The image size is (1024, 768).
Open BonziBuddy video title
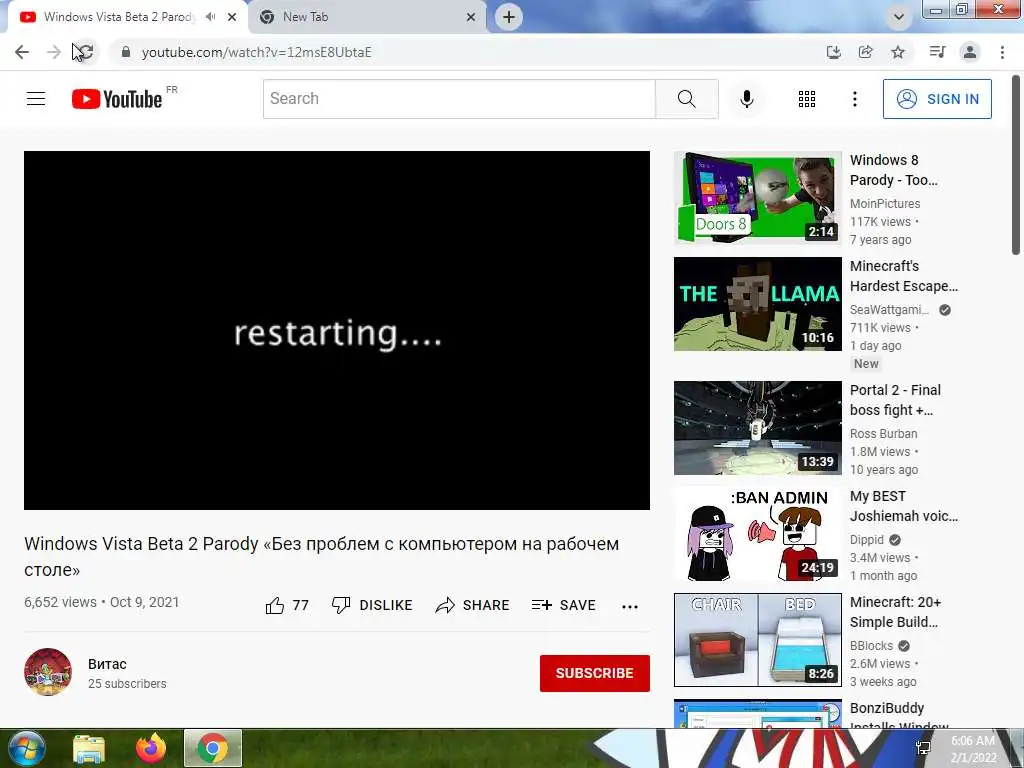pos(899,716)
